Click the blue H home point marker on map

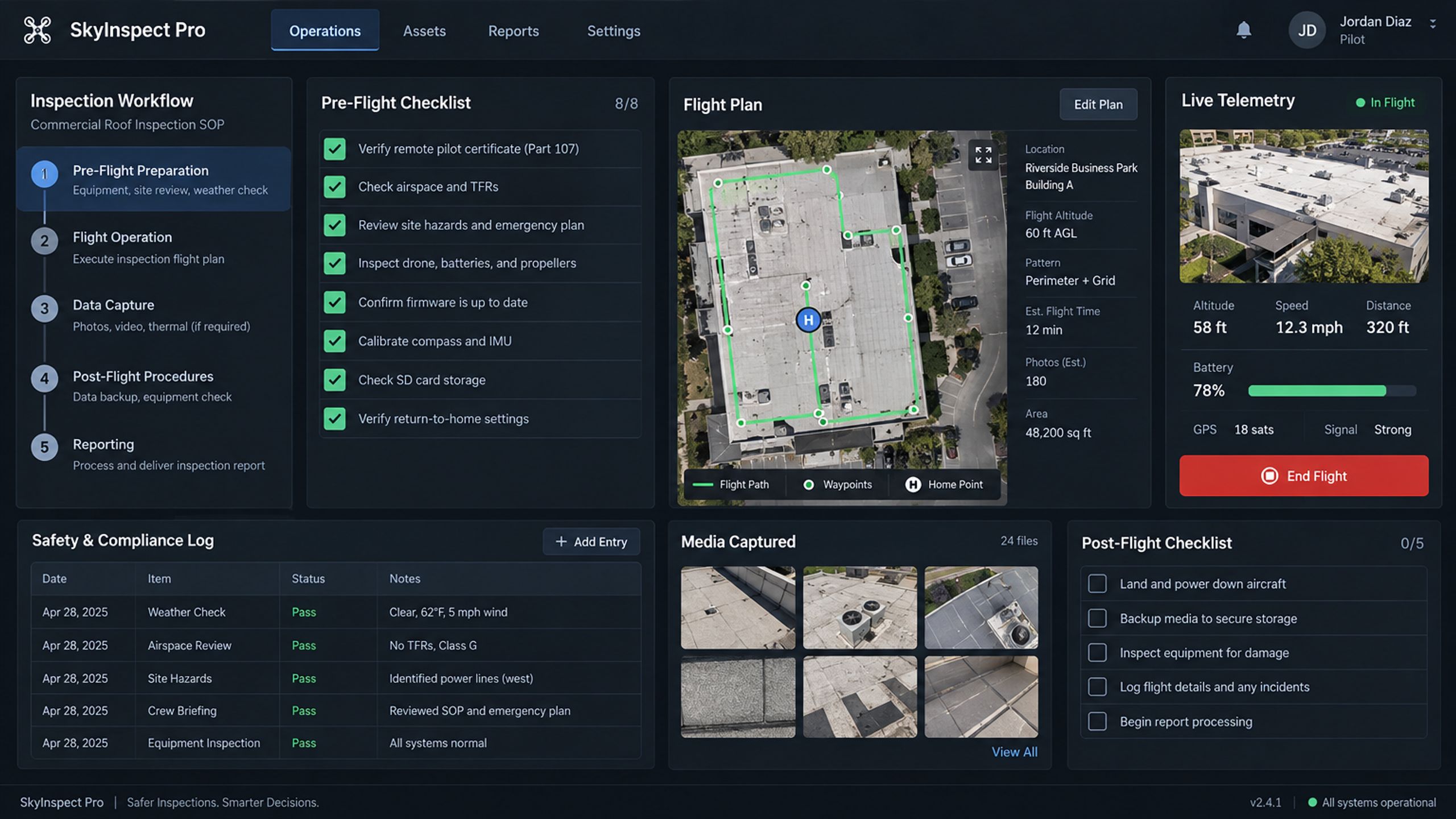(808, 320)
